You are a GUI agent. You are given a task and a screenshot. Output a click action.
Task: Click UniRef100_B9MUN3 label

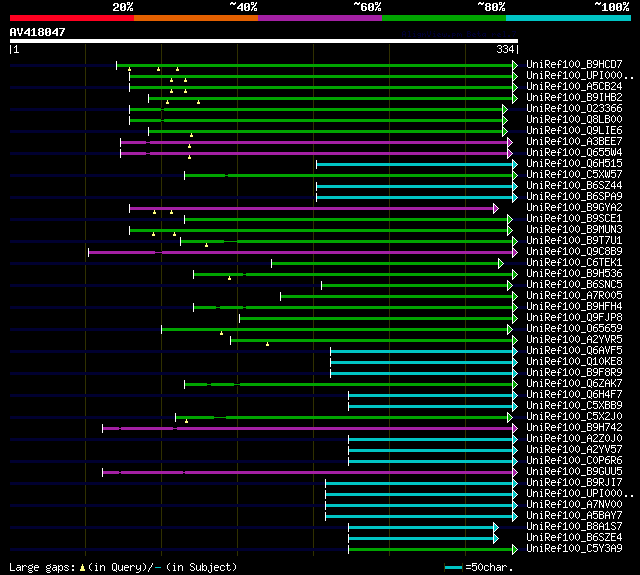[574, 230]
